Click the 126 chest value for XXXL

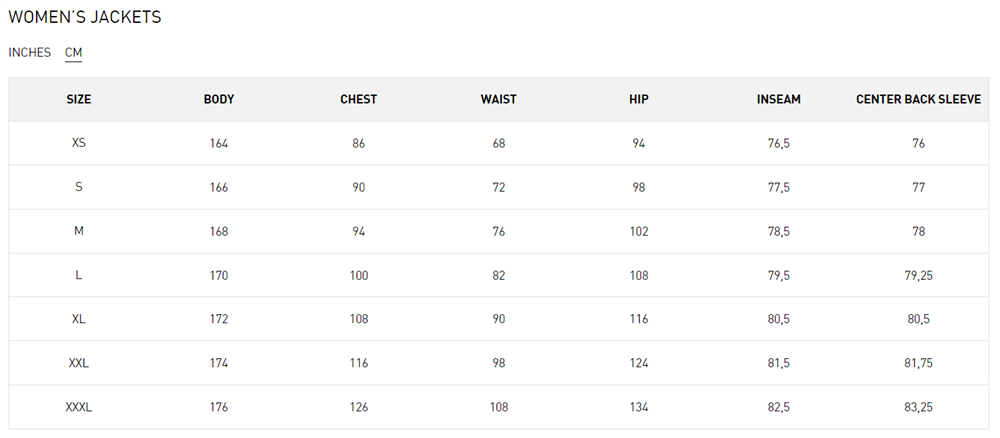tap(358, 407)
